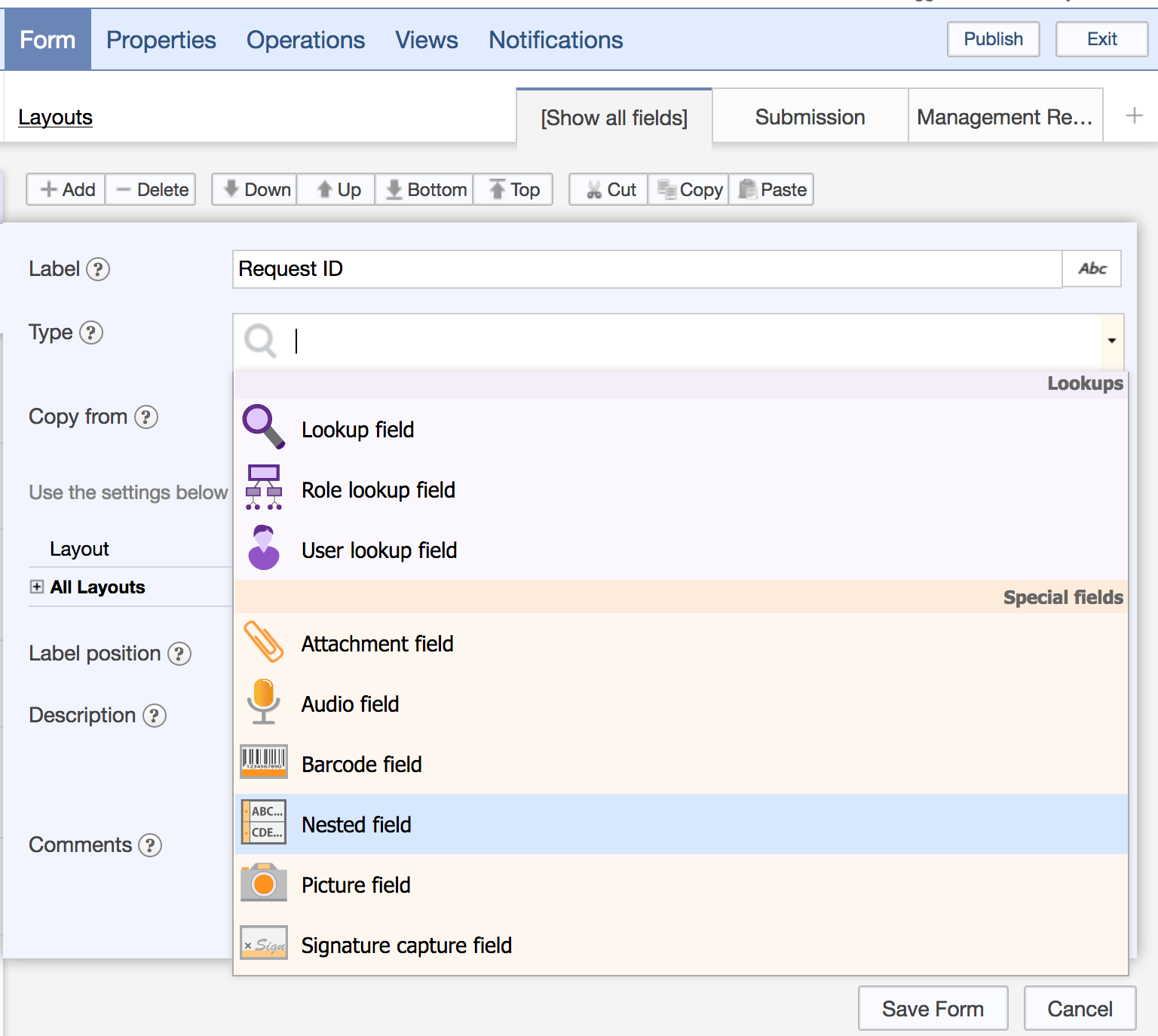The width and height of the screenshot is (1158, 1036).
Task: Switch to the Submission tab
Action: (x=809, y=116)
